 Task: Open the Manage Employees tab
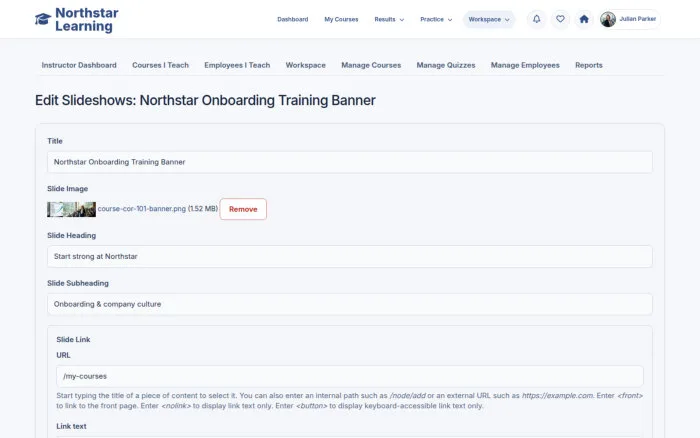[525, 65]
